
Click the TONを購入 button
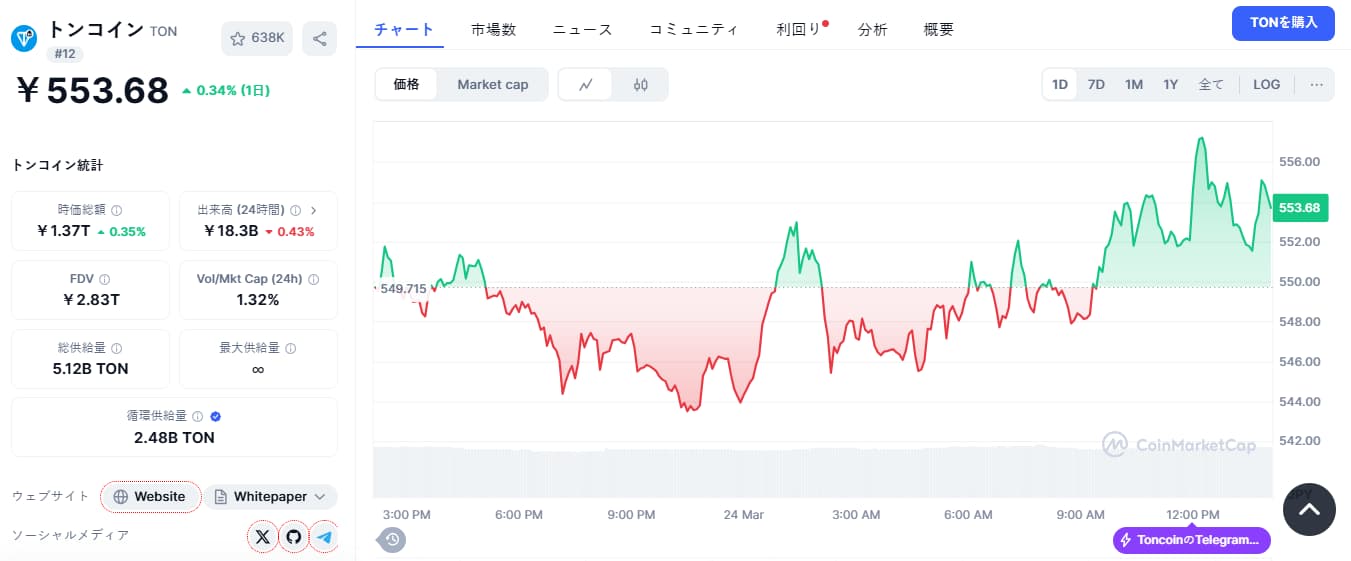(x=1283, y=23)
